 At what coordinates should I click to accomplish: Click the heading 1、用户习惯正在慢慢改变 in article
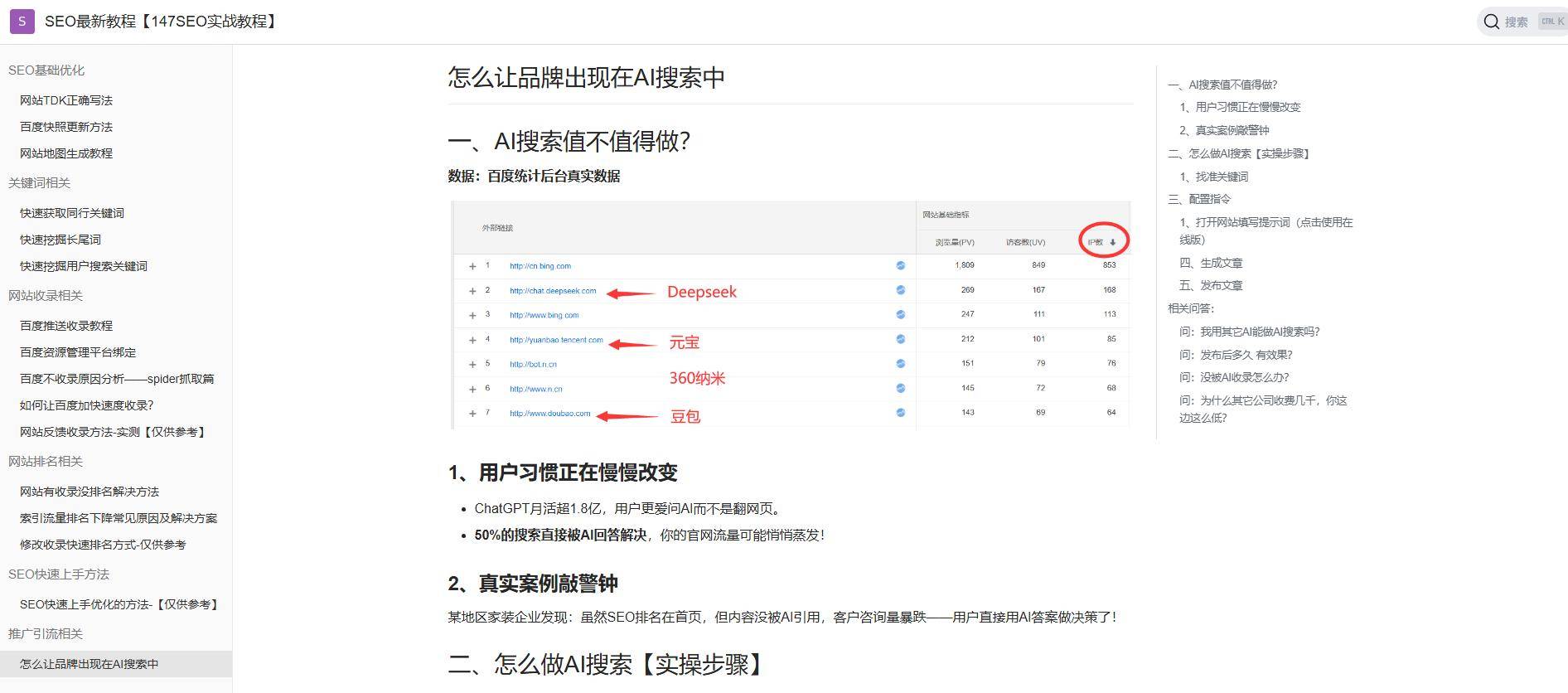click(x=563, y=472)
